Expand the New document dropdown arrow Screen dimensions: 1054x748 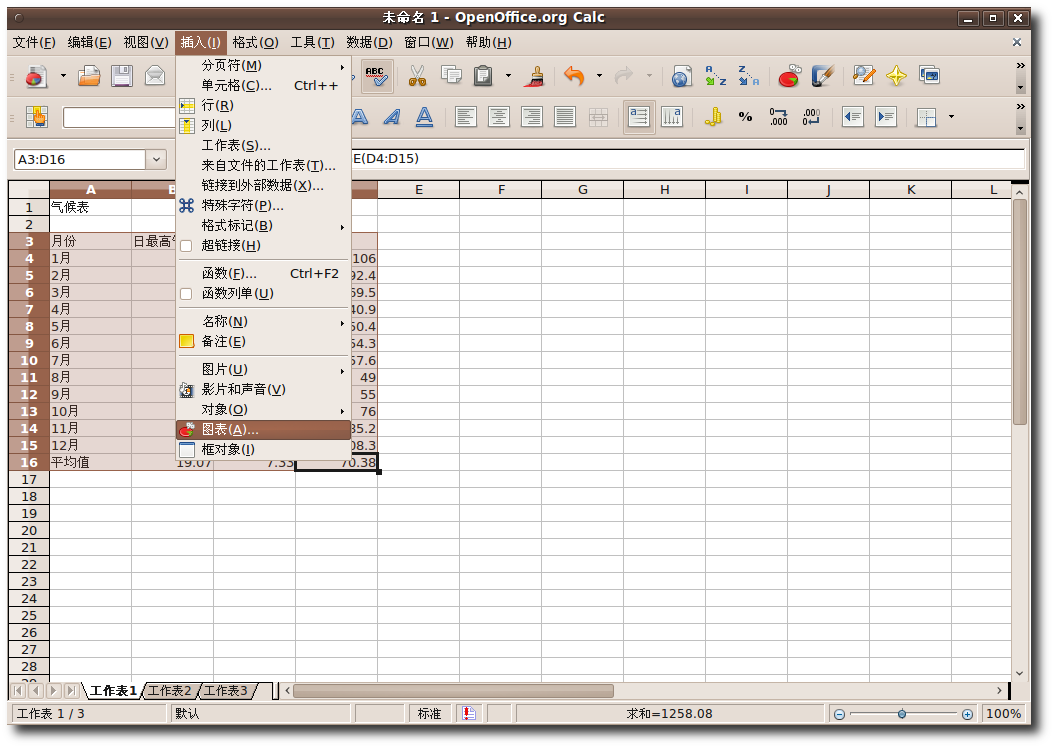[63, 76]
